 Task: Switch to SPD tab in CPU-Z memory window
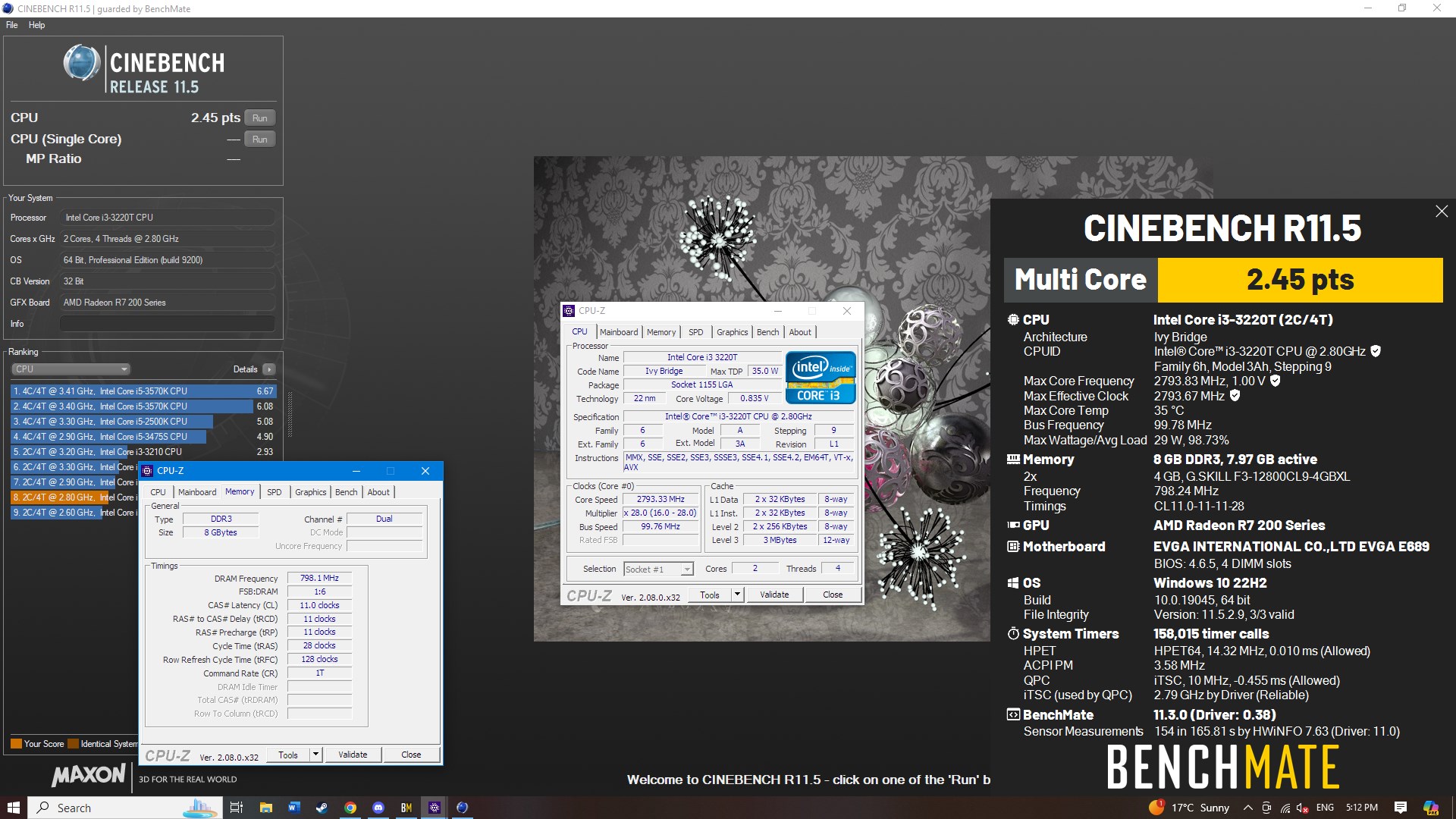(x=275, y=492)
